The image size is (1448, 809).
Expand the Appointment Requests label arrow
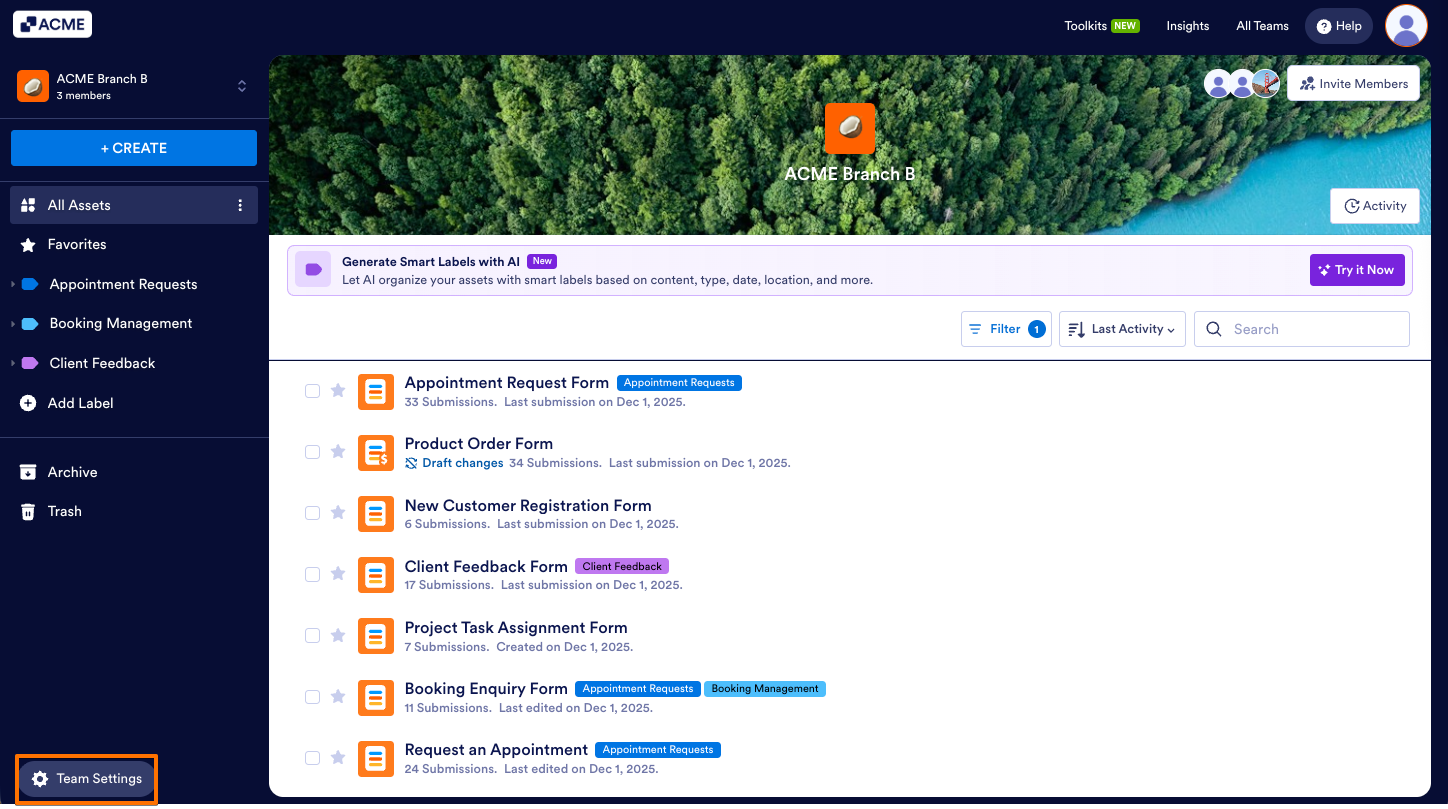pos(13,284)
